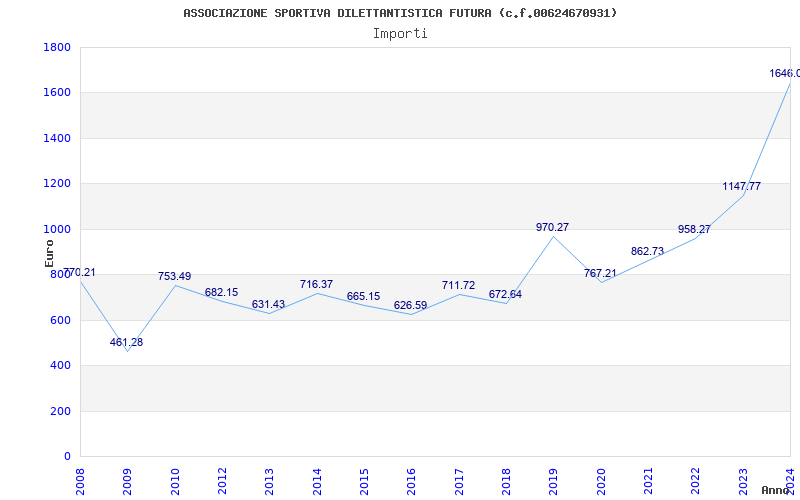Click the Euro axis title

(x=49, y=253)
